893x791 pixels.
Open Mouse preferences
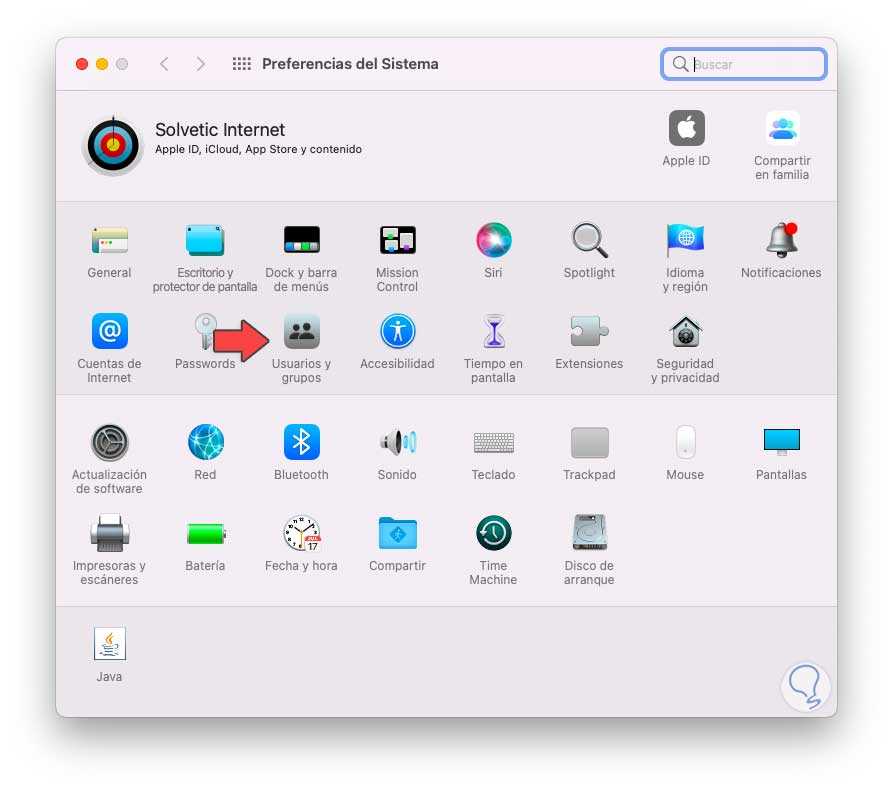[685, 442]
